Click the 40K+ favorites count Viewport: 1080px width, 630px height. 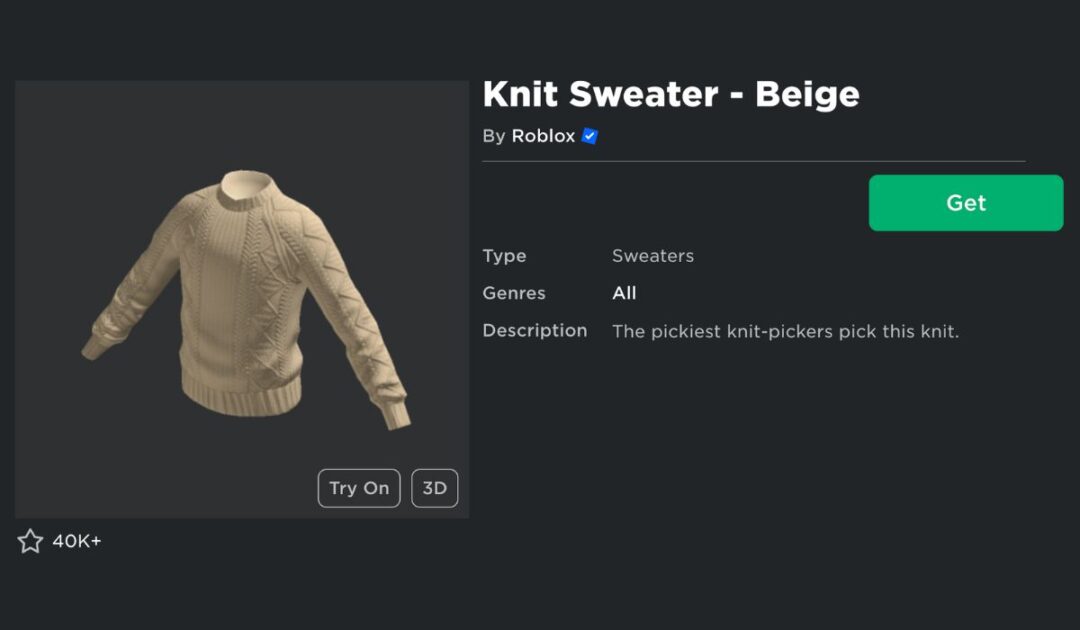pos(78,541)
